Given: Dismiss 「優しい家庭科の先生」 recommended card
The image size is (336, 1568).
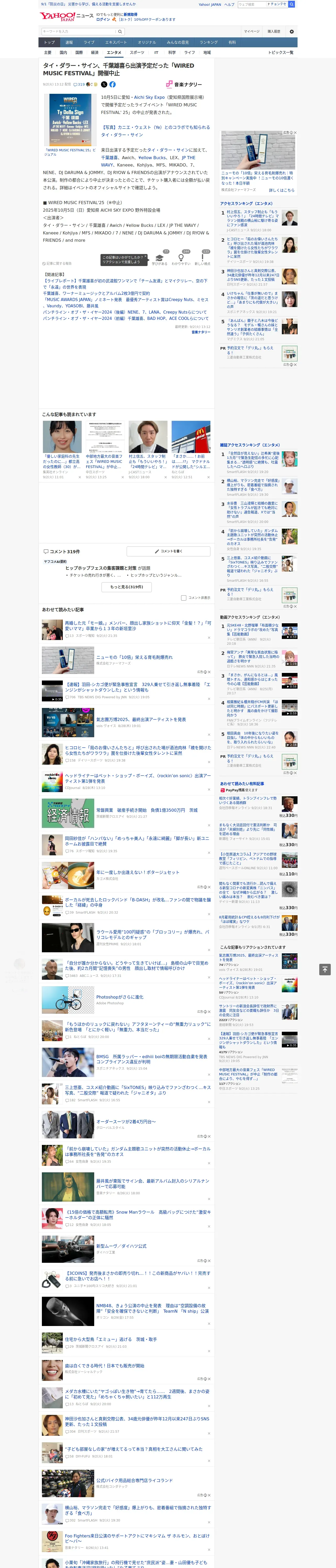Looking at the screenshot, I should tap(79, 477).
